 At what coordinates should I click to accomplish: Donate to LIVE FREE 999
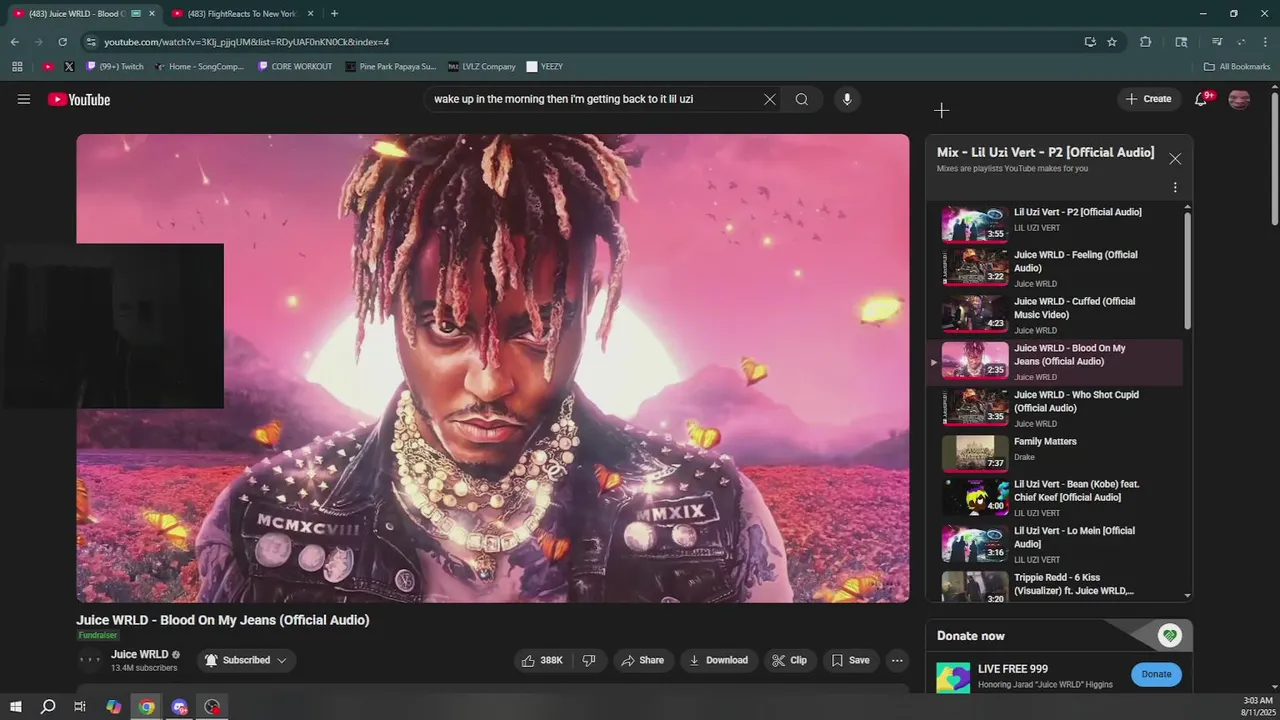(x=1156, y=674)
